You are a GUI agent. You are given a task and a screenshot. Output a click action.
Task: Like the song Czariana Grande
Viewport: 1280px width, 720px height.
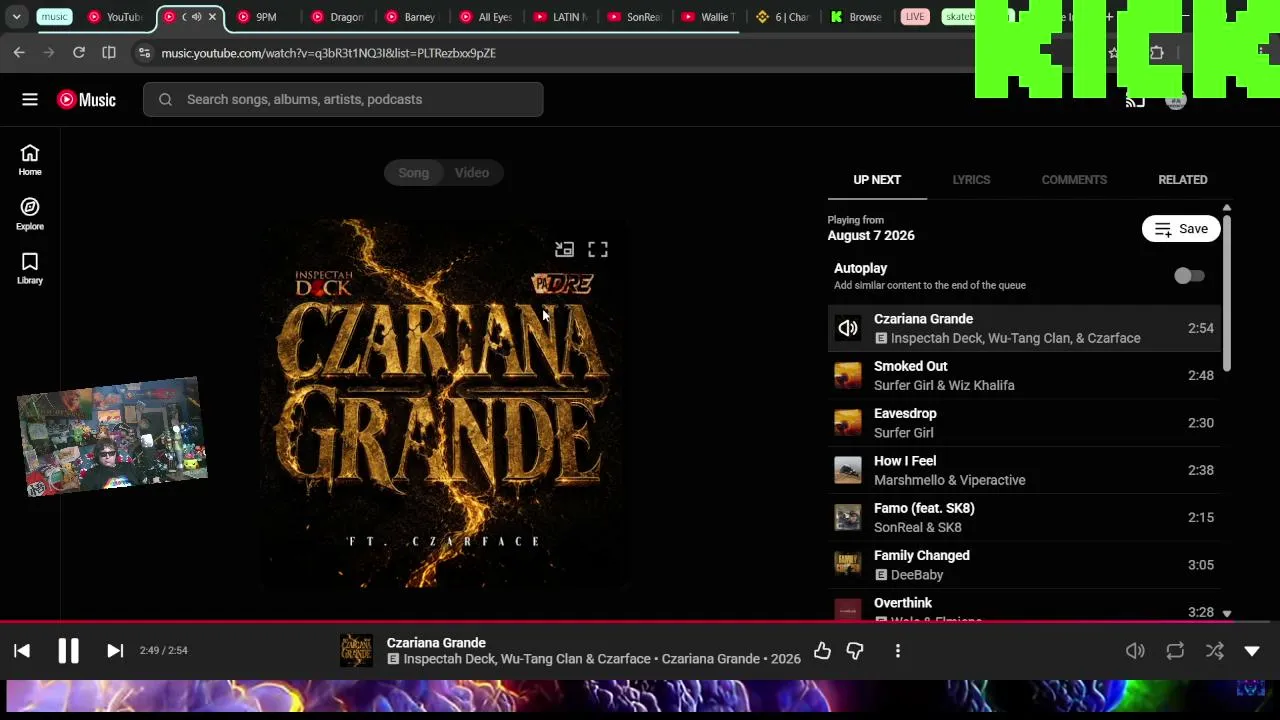pos(822,651)
